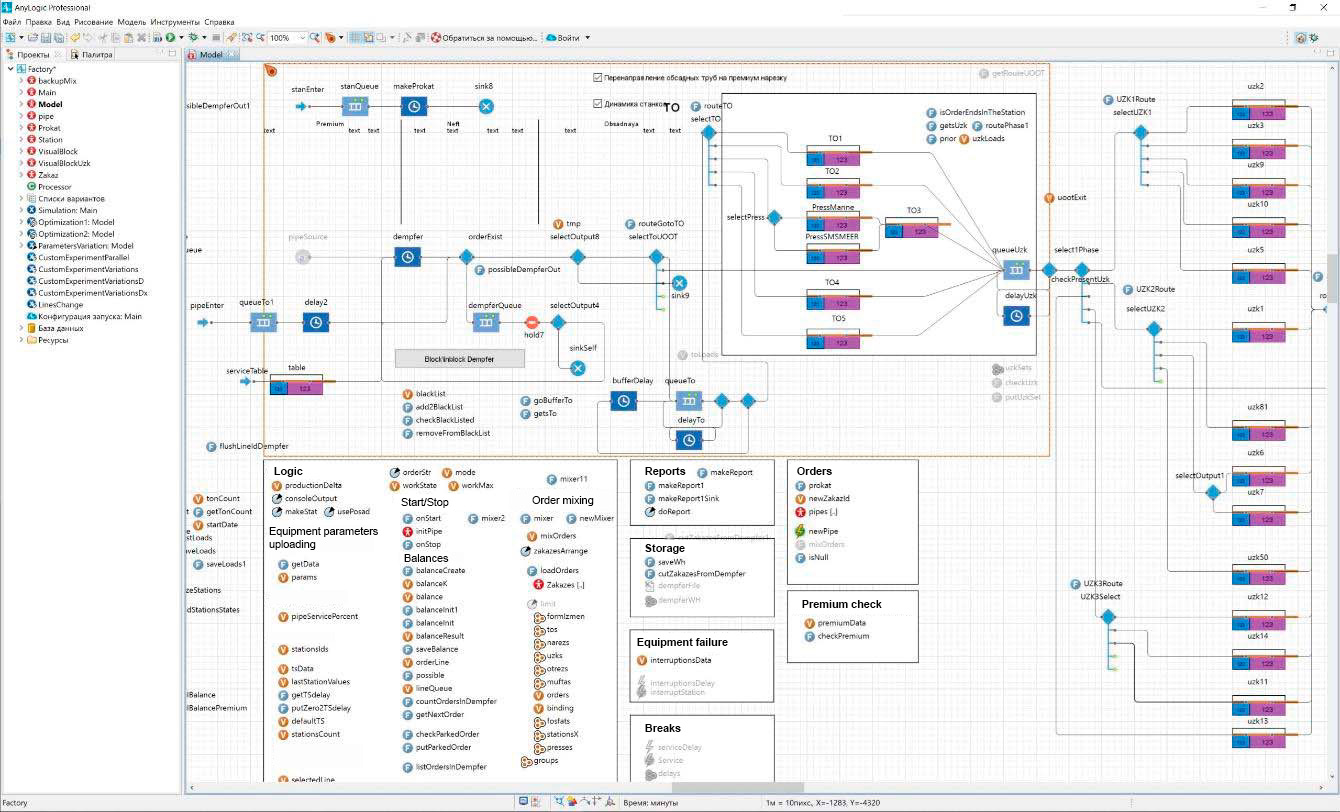Expand the Station agent in project tree
This screenshot has height=812, width=1340.
point(21,140)
